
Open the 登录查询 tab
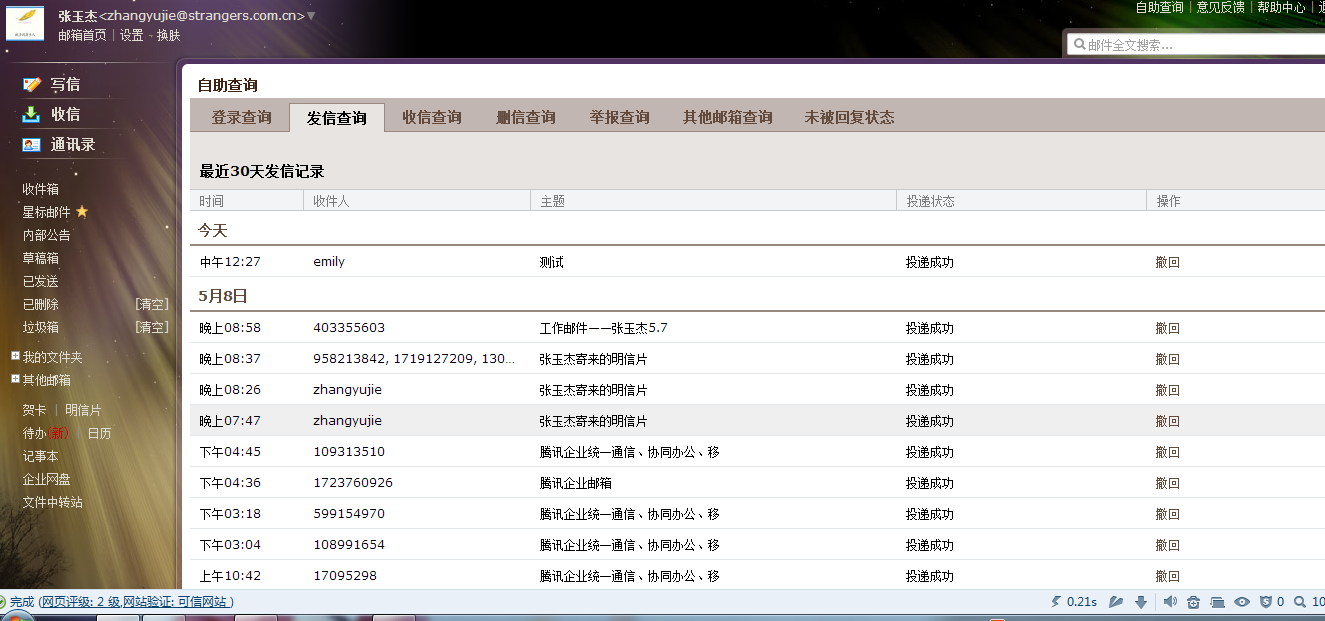pos(241,118)
